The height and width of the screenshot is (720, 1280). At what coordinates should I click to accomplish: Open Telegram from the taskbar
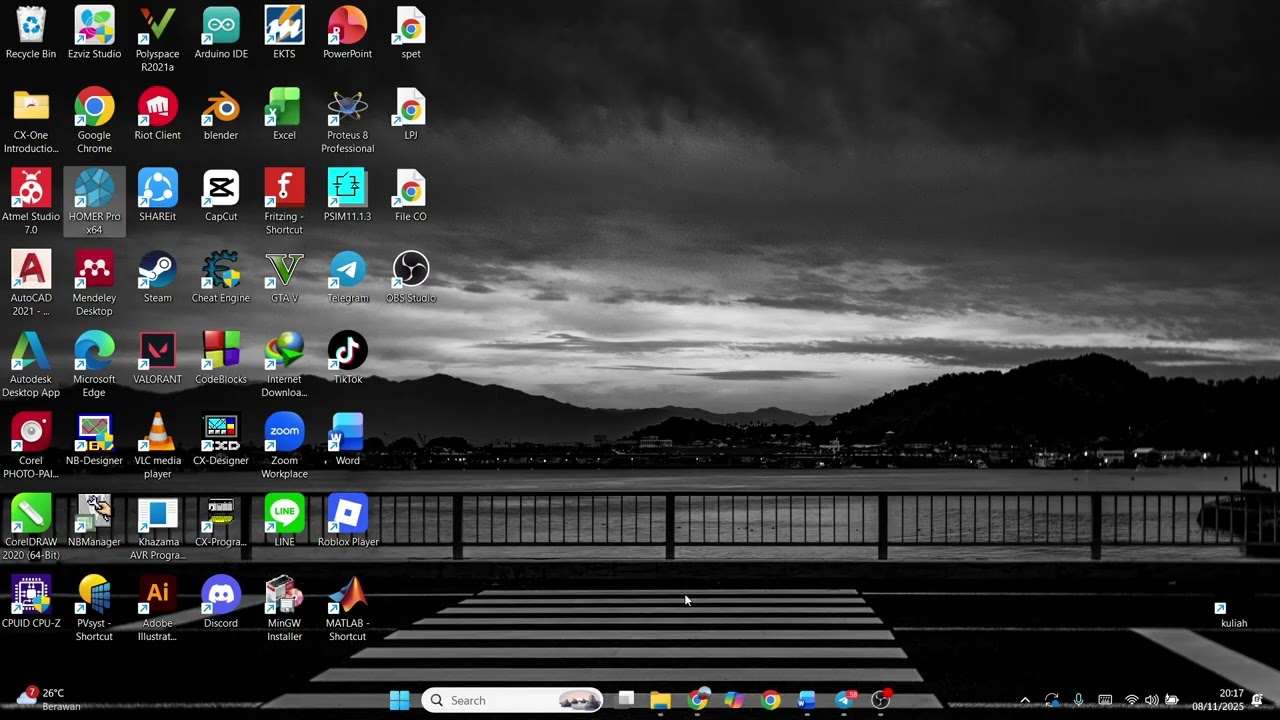click(844, 700)
